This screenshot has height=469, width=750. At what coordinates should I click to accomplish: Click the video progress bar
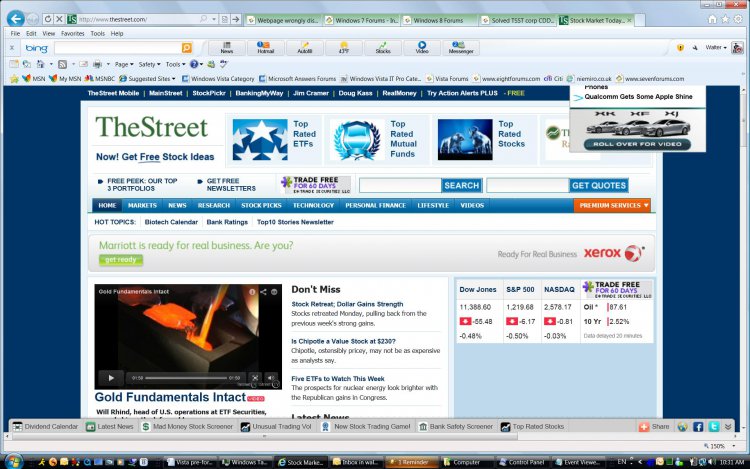tap(186, 378)
